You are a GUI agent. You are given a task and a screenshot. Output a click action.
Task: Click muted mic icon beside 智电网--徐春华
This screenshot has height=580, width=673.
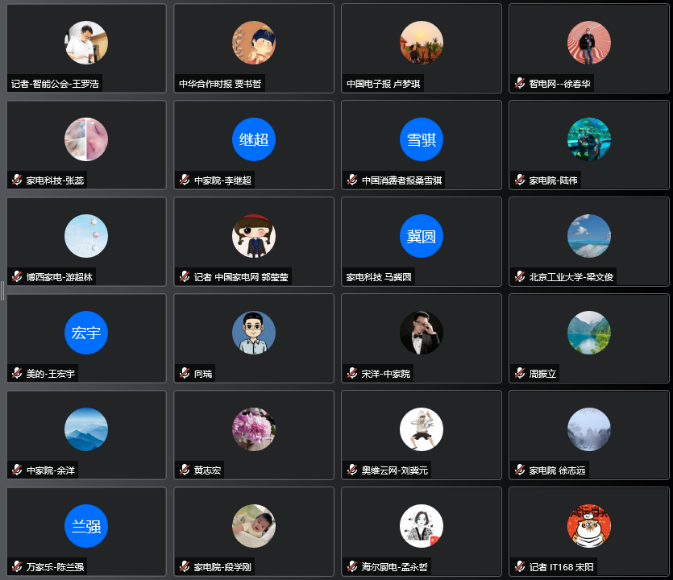pos(520,83)
